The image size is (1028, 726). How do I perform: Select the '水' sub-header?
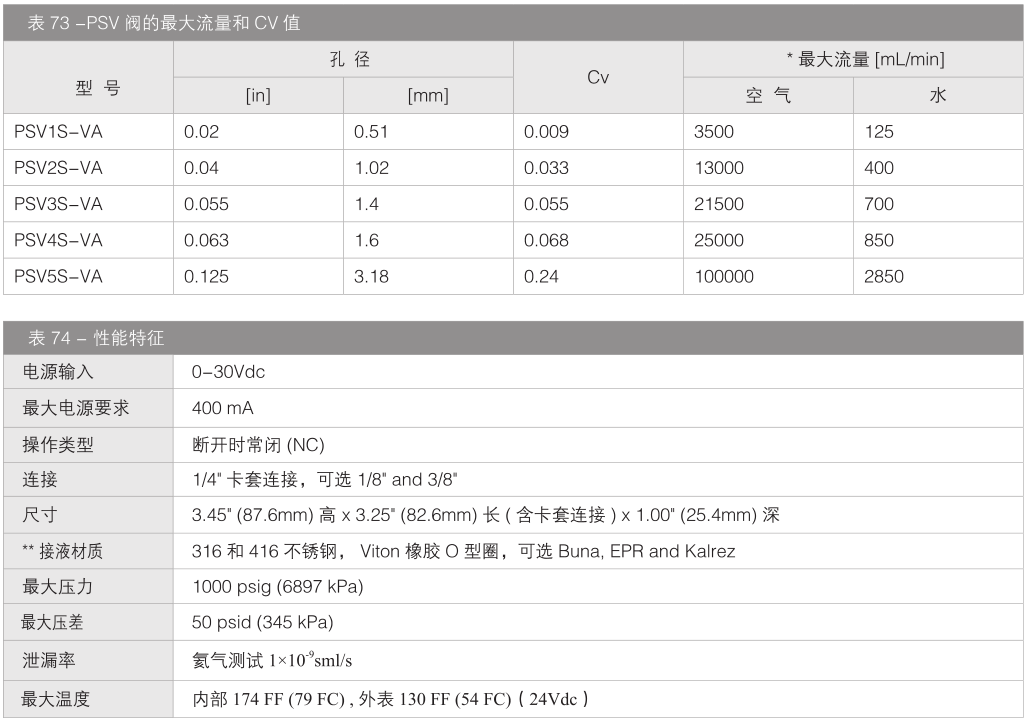pyautogui.click(x=938, y=96)
